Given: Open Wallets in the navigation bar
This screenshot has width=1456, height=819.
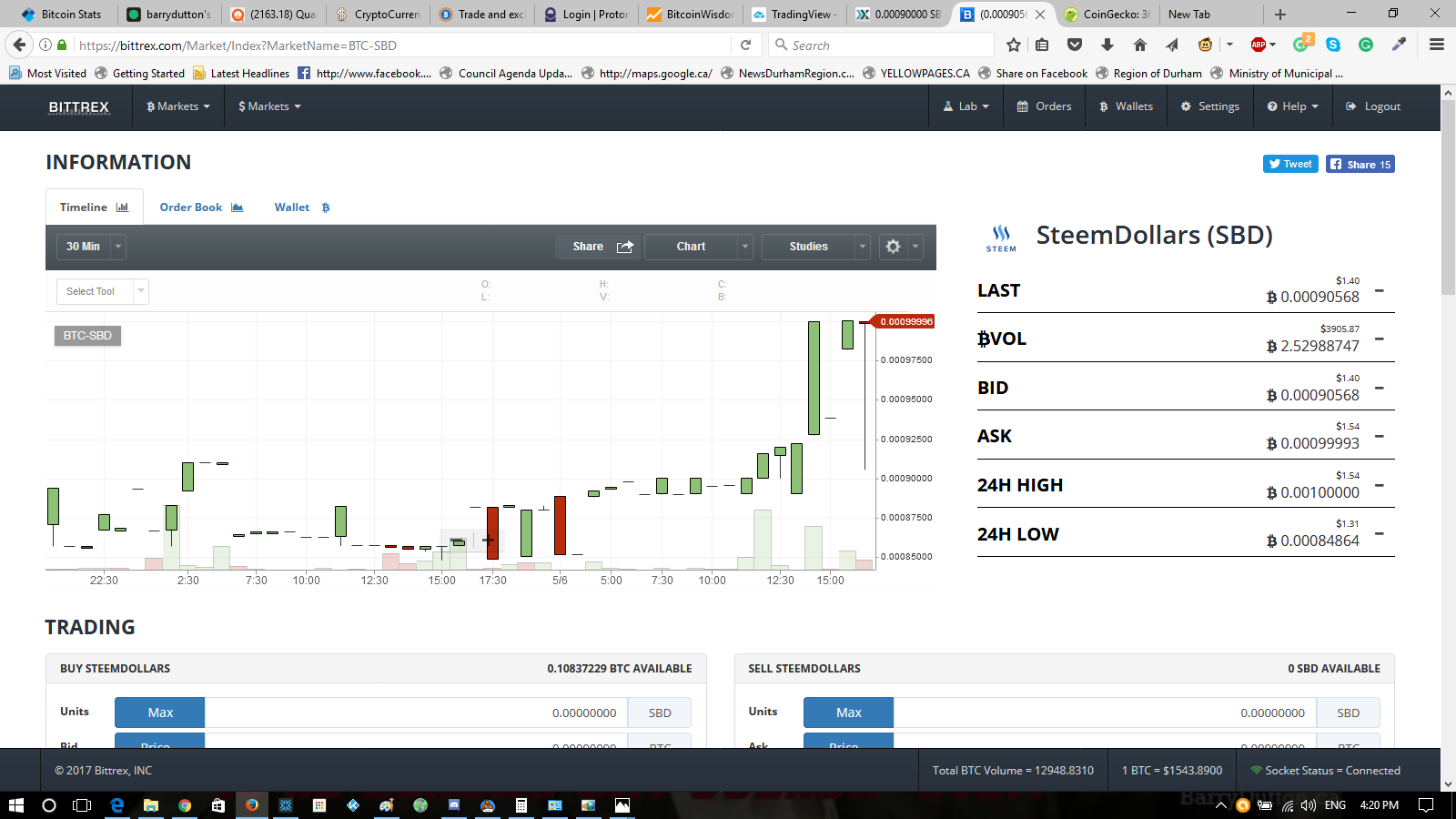Looking at the screenshot, I should point(1126,106).
